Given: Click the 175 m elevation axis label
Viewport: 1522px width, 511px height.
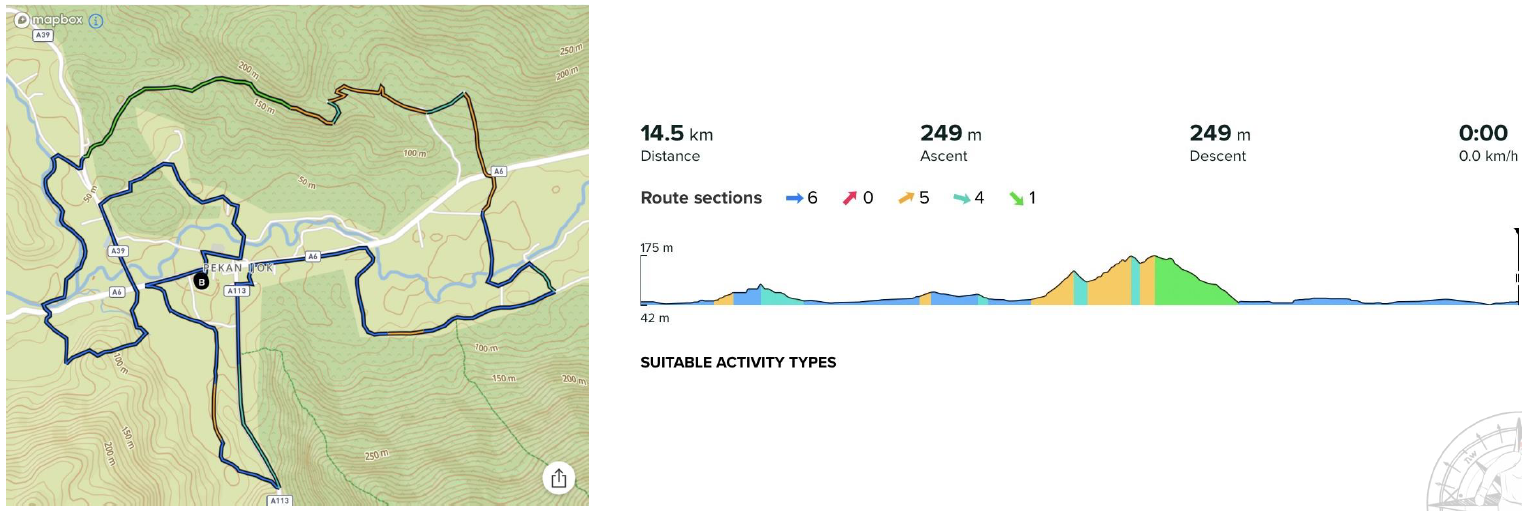Looking at the screenshot, I should [x=657, y=248].
